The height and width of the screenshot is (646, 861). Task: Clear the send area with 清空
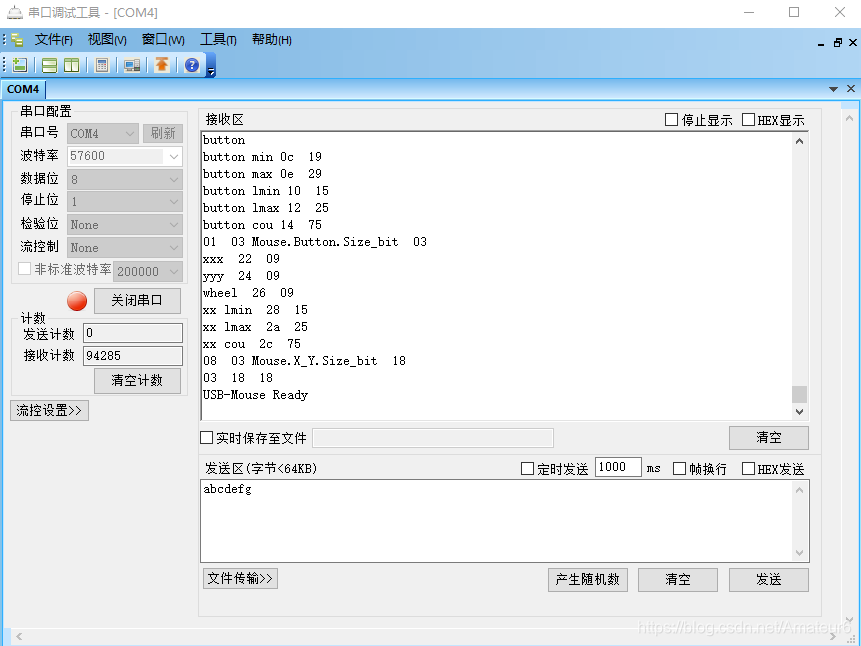click(x=678, y=580)
